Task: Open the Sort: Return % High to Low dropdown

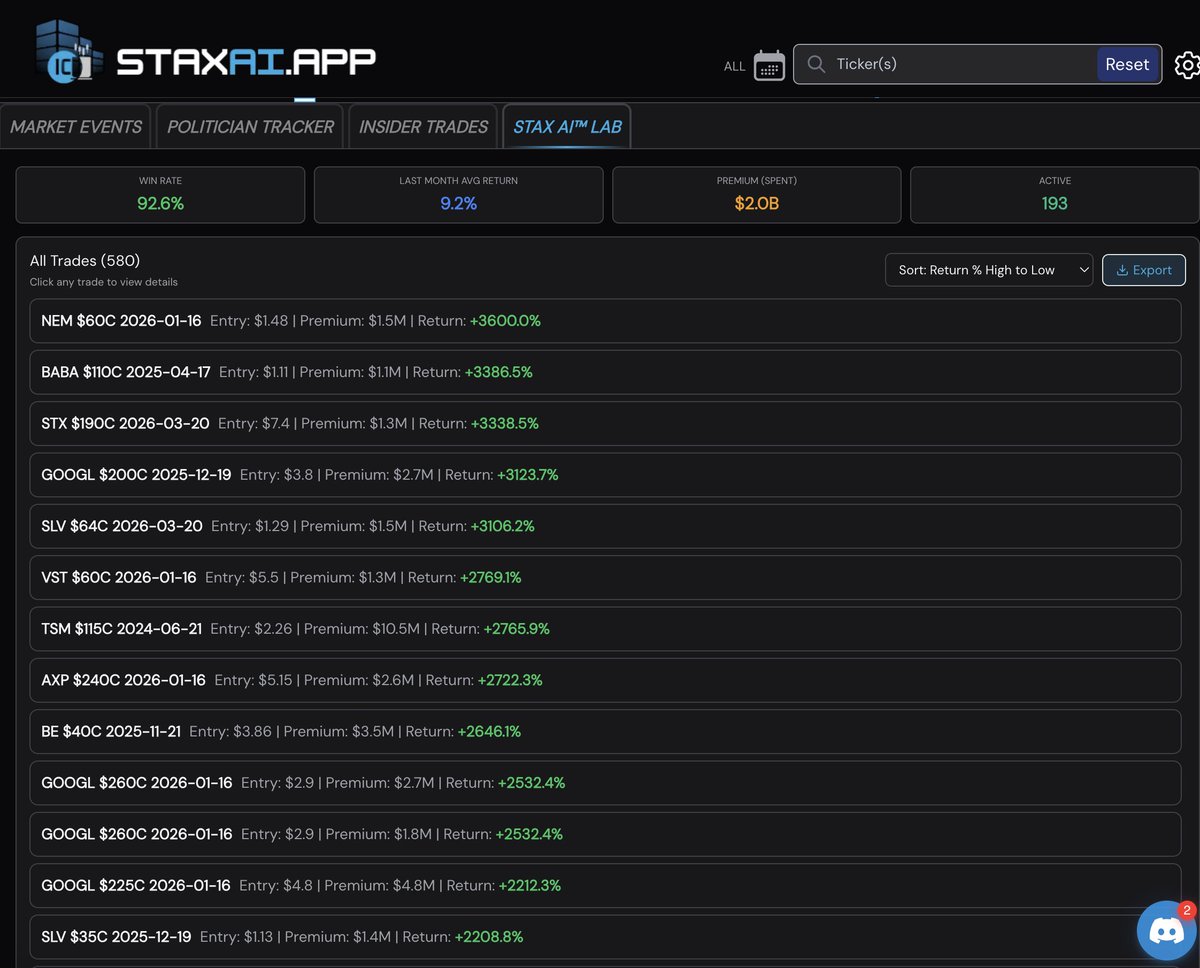Action: (989, 270)
